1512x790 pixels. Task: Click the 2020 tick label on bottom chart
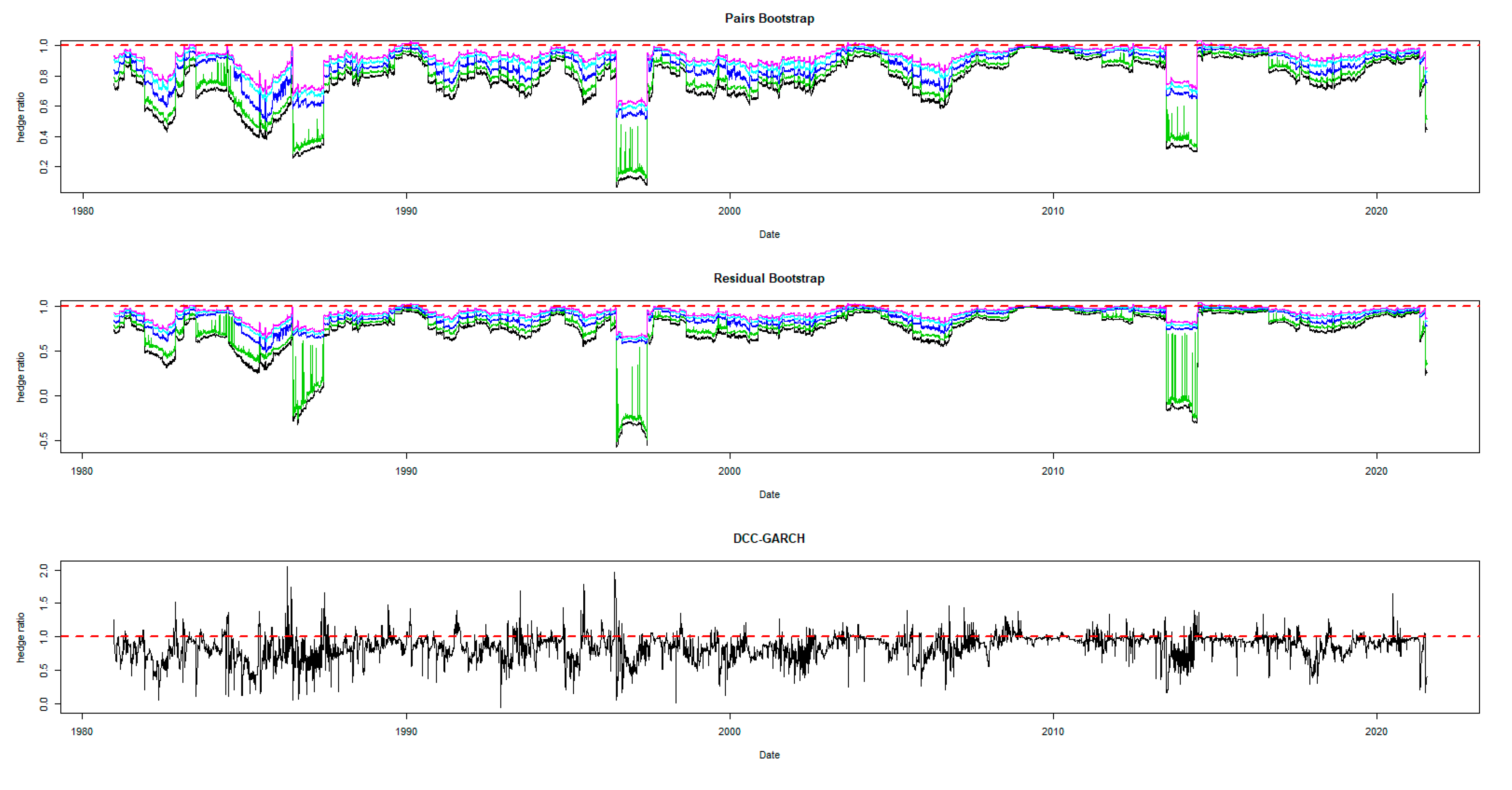pyautogui.click(x=1376, y=731)
